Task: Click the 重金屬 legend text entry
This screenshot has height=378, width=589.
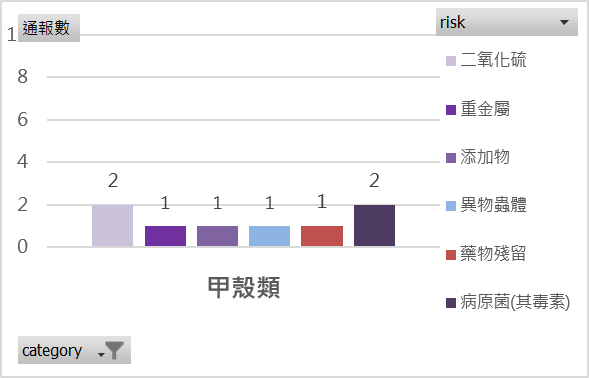Action: point(485,109)
